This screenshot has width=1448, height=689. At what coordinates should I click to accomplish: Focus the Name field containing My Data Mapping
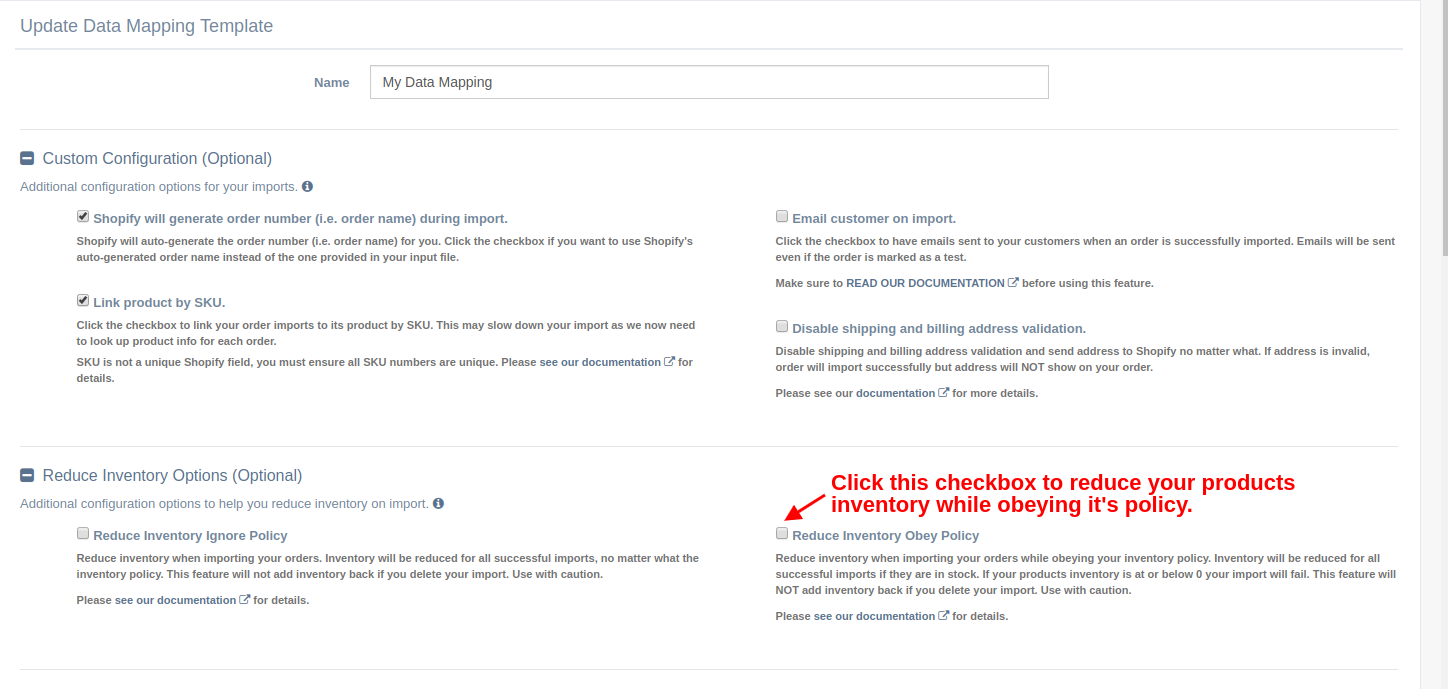709,82
